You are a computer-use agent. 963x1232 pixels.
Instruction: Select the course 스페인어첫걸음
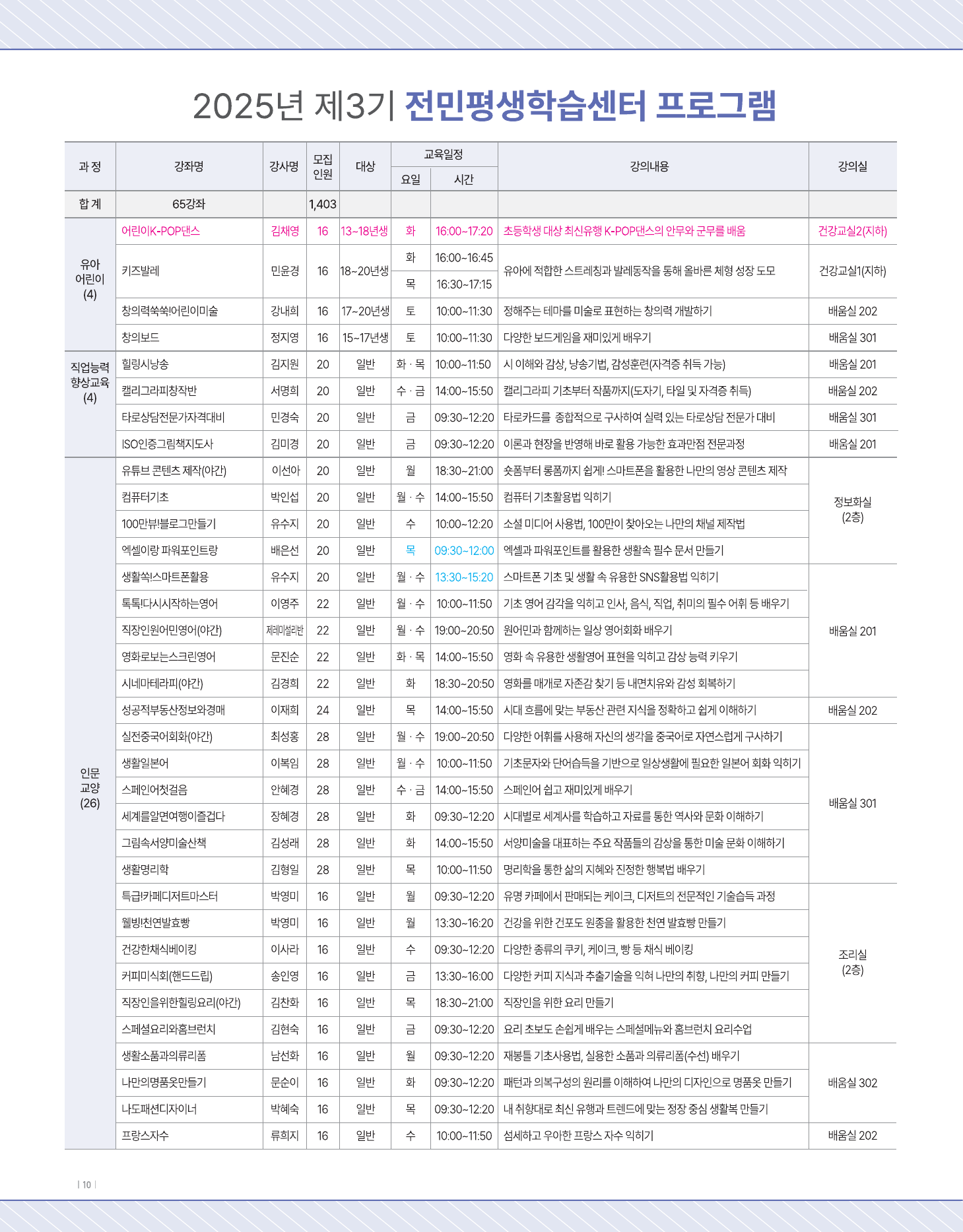click(x=154, y=790)
